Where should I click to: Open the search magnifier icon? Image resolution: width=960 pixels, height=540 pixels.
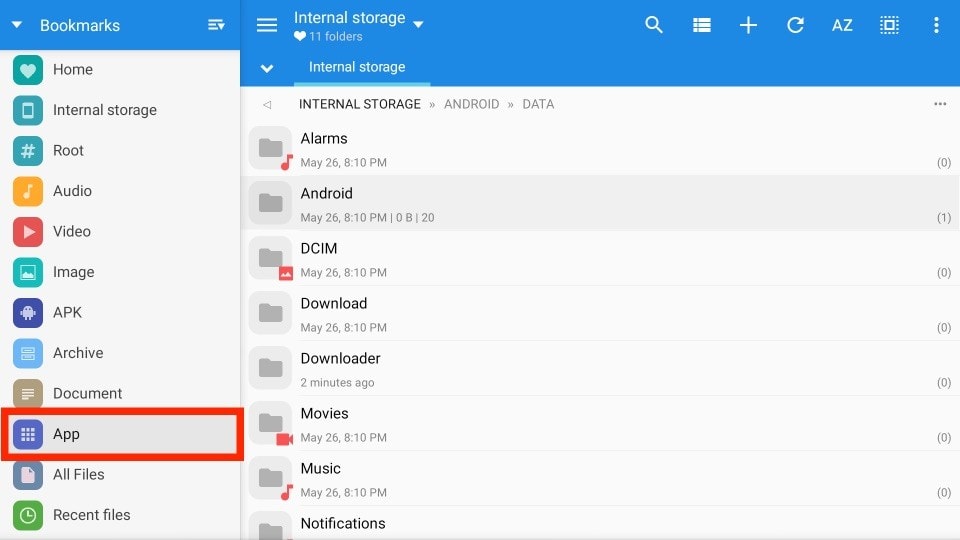pos(654,25)
